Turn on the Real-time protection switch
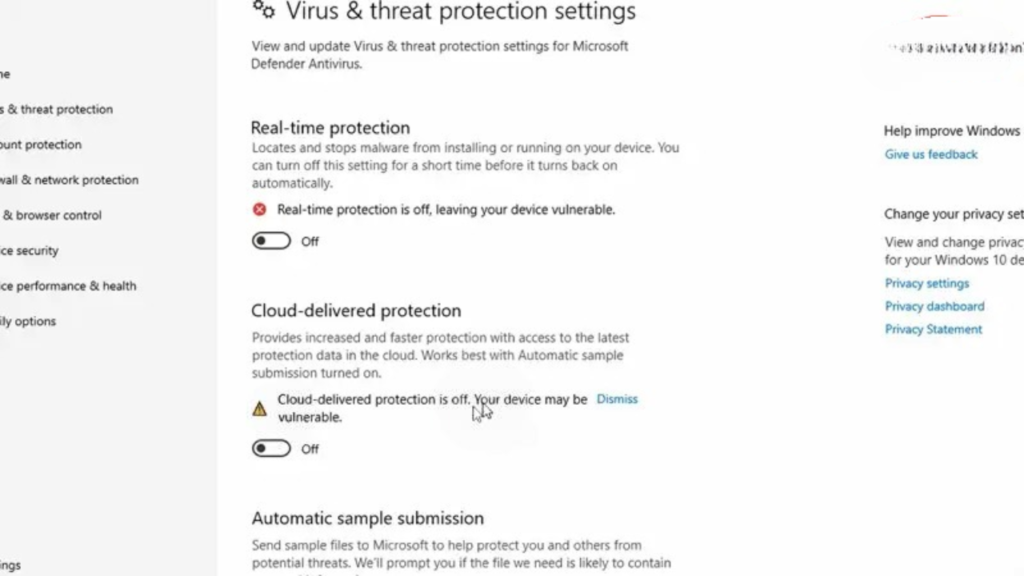1024x576 pixels. coord(271,241)
